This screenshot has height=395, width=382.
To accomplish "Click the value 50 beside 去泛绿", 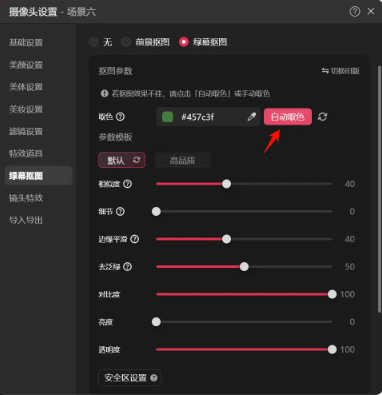I will click(350, 267).
